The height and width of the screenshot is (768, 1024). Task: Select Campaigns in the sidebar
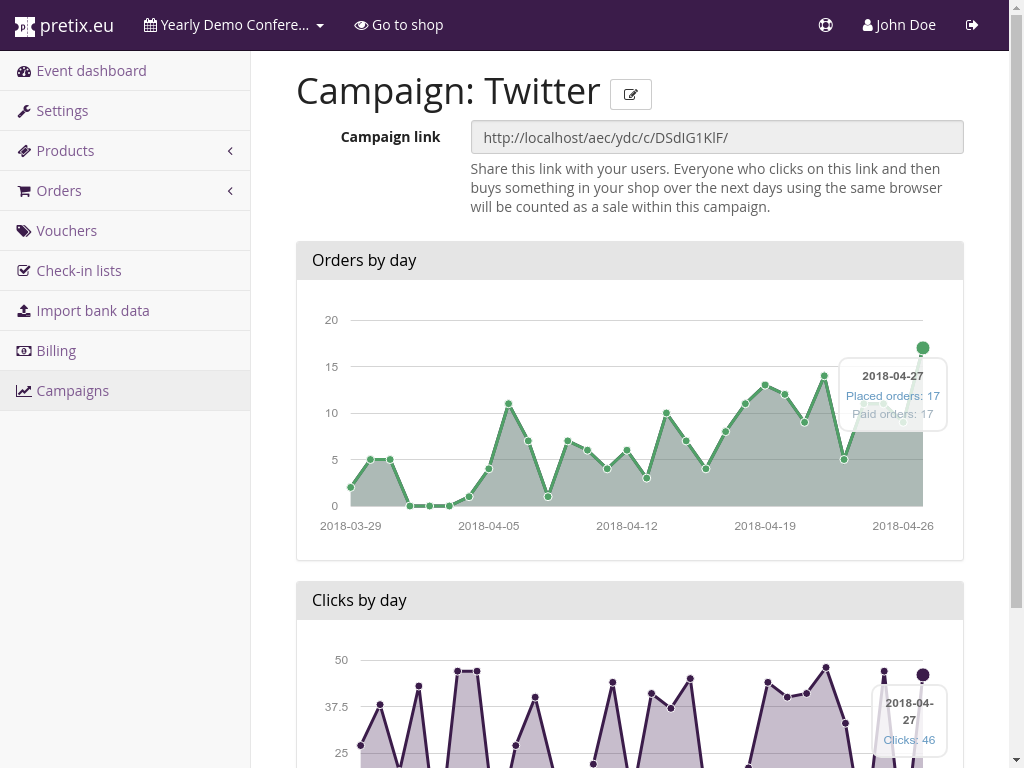(x=72, y=391)
